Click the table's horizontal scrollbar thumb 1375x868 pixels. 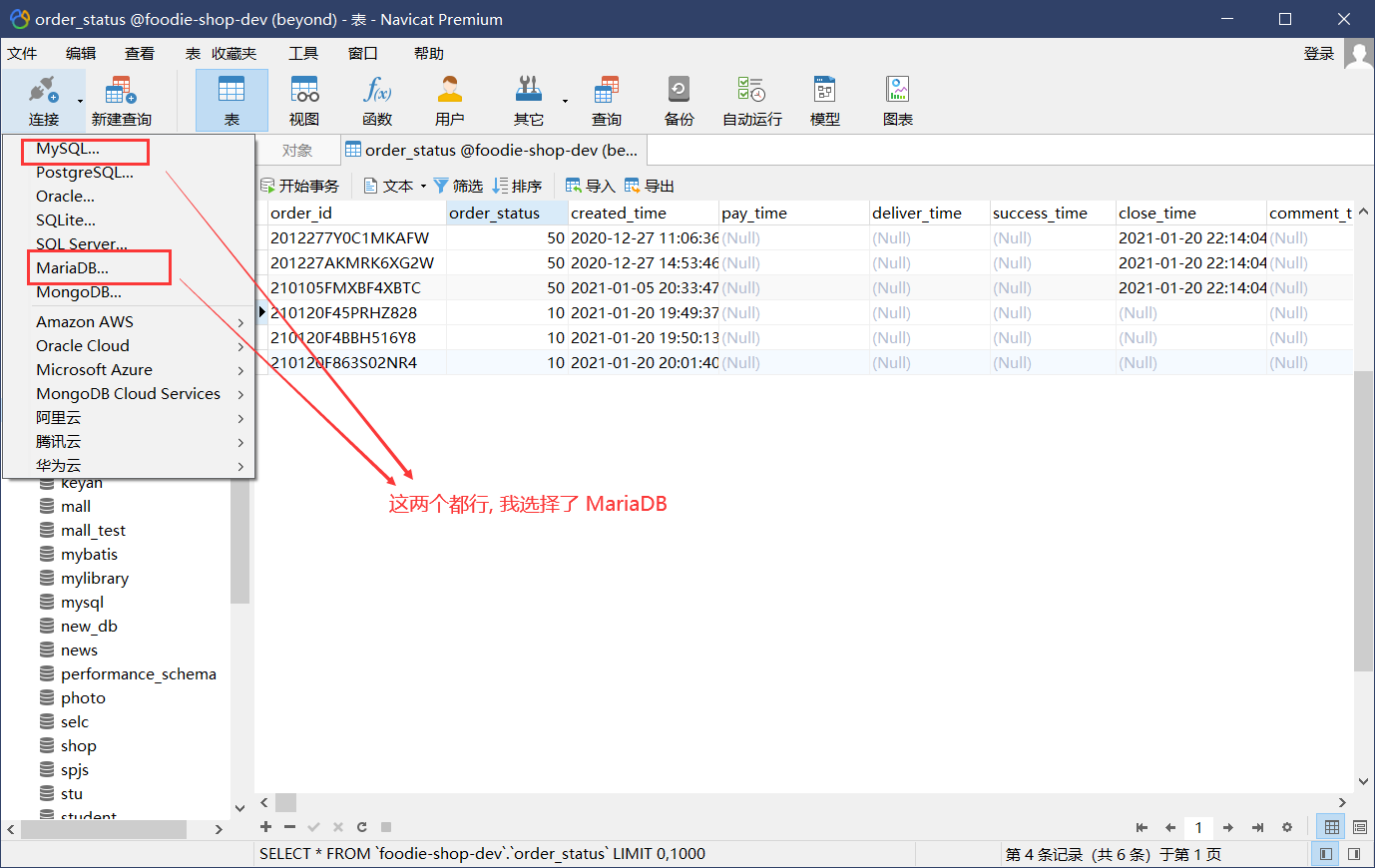coord(286,803)
